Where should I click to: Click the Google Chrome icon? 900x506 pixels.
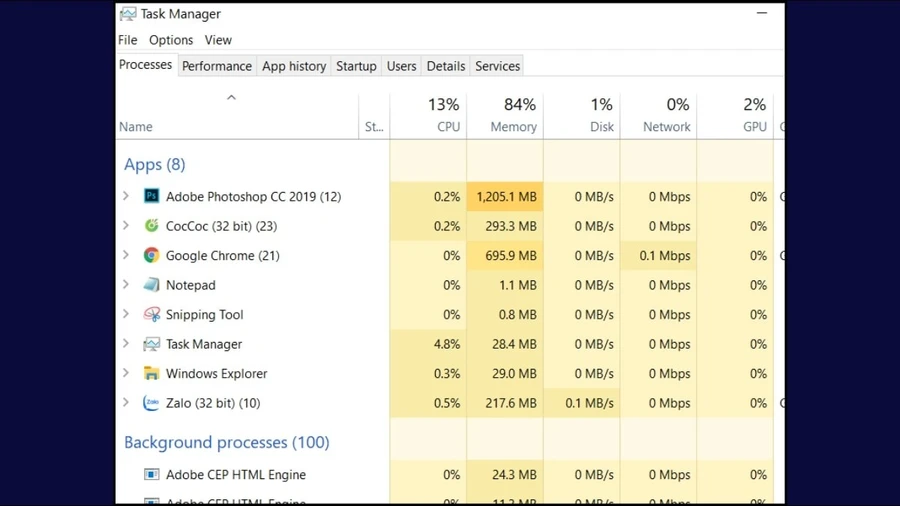coord(152,255)
